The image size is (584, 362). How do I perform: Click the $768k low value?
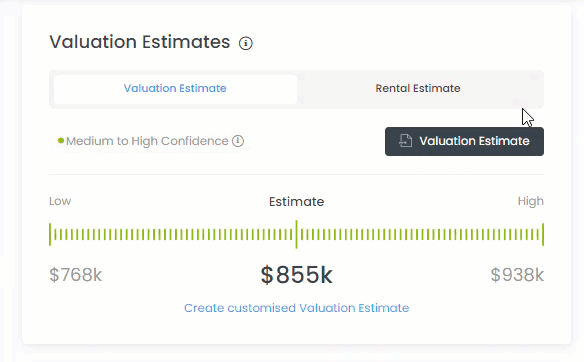[x=76, y=275]
